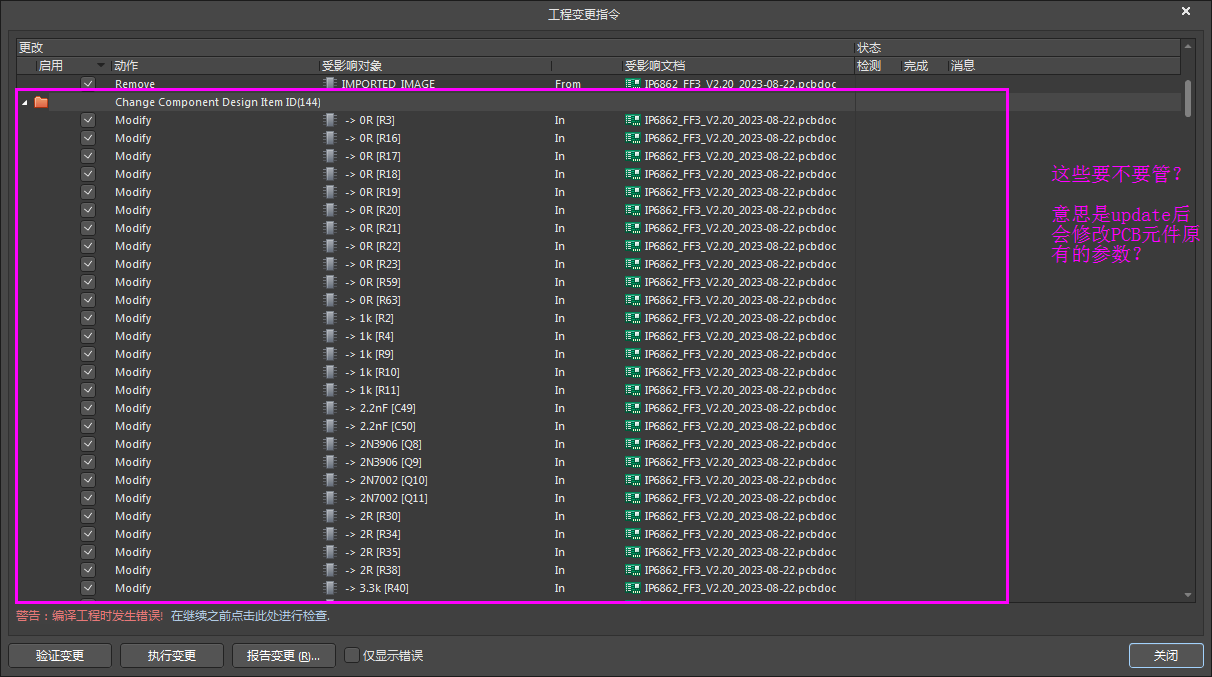Click the PCB document icon in the C49 row
This screenshot has height=677, width=1212.
(x=633, y=408)
